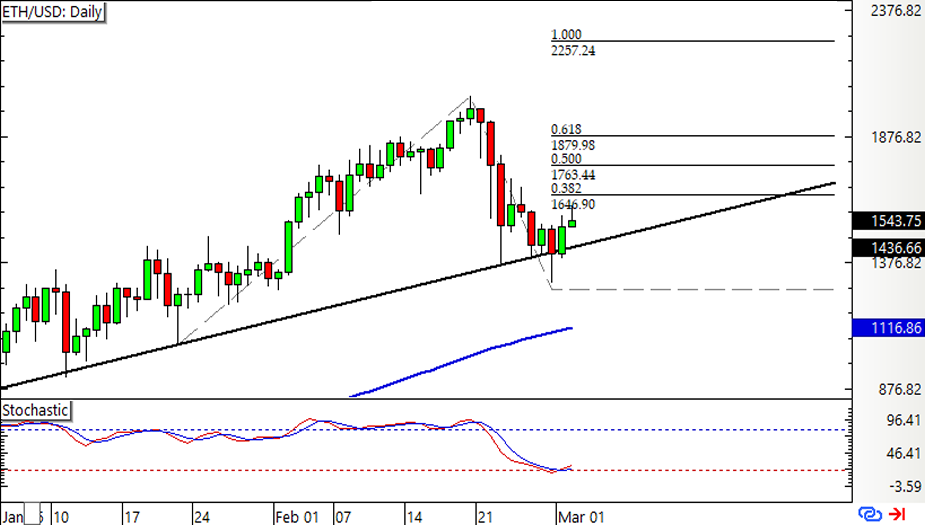Click the 1436.66 price label
The image size is (925, 525).
(x=888, y=248)
